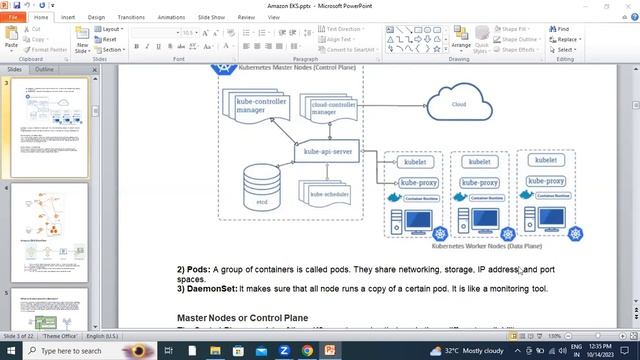Open the Shape Outline dropdown
This screenshot has height=360, width=640.
517,39
